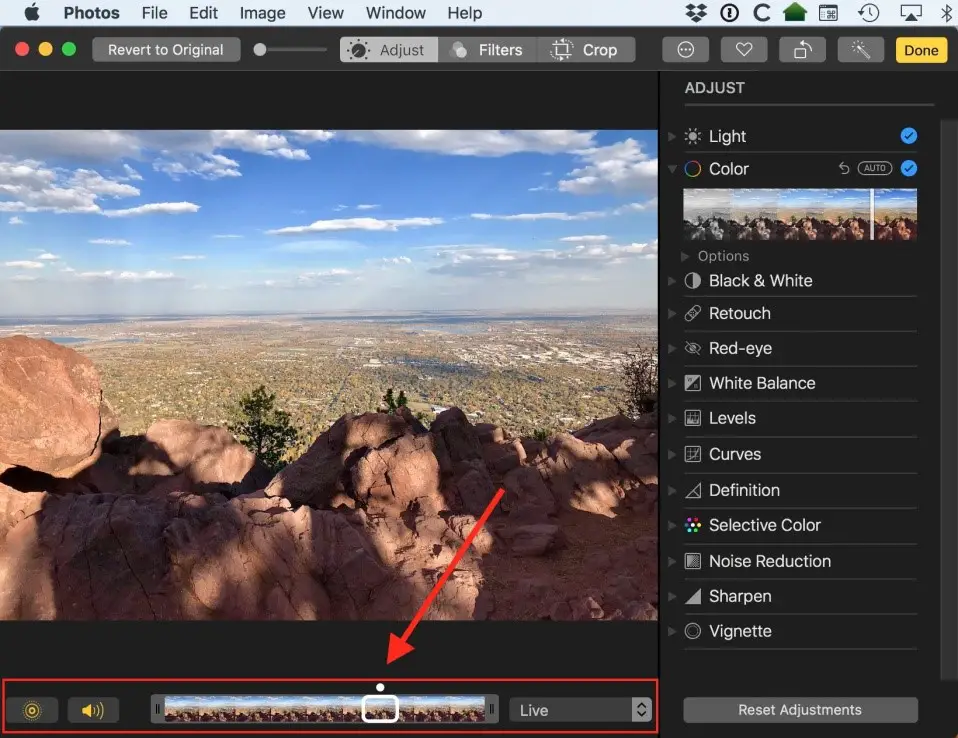
Task: Expand the Color Options disclosure triangle
Action: click(x=685, y=257)
